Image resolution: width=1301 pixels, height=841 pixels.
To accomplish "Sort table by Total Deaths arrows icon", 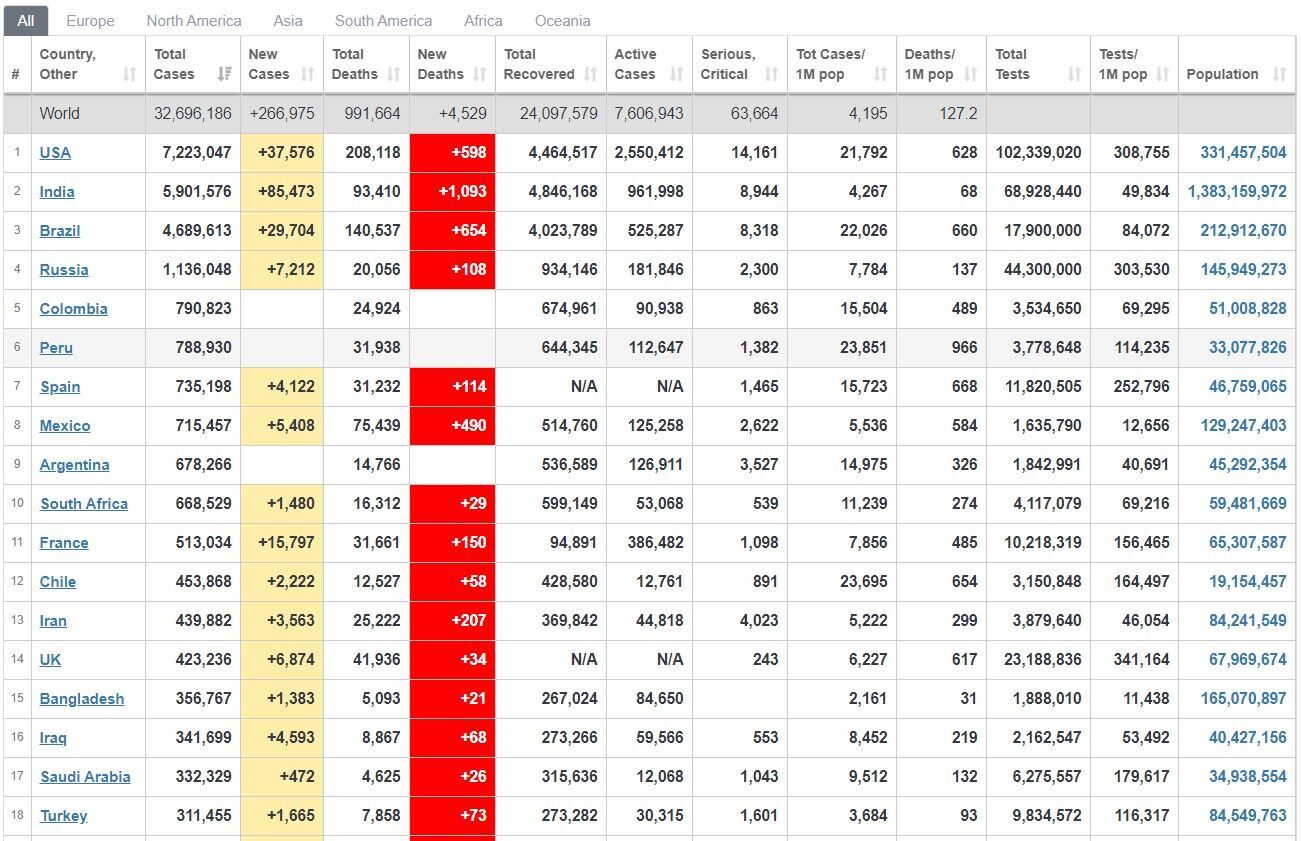I will coord(393,74).
